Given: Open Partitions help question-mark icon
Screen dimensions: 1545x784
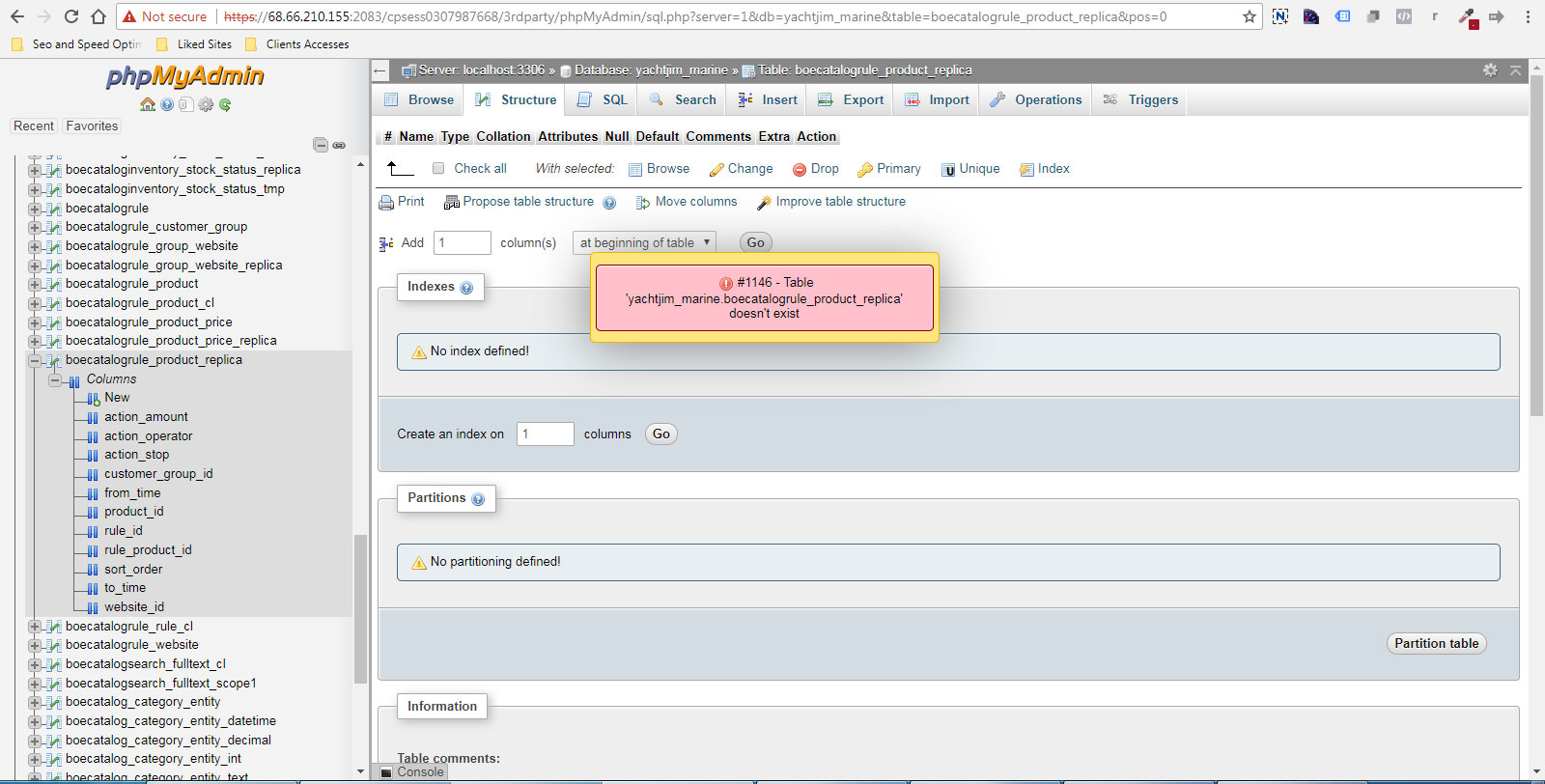Looking at the screenshot, I should pyautogui.click(x=478, y=499).
